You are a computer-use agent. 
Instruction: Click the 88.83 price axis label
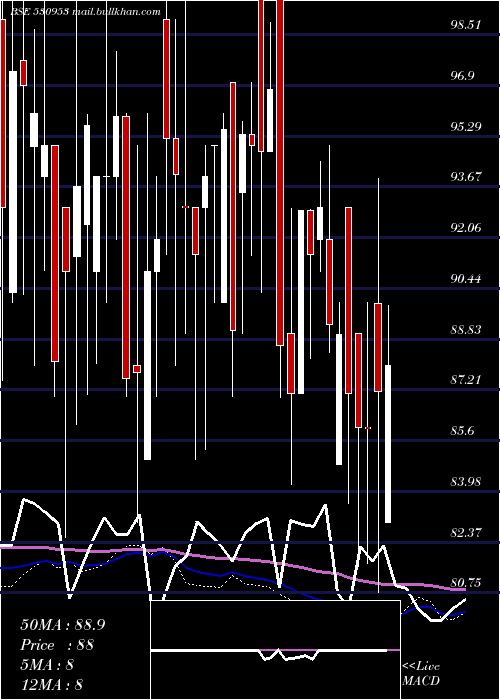[466, 330]
